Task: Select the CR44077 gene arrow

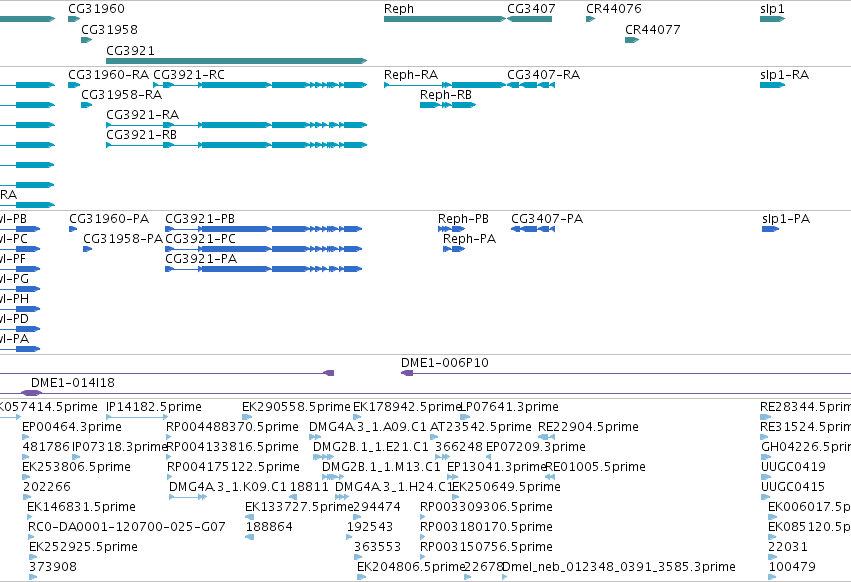Action: tap(632, 40)
